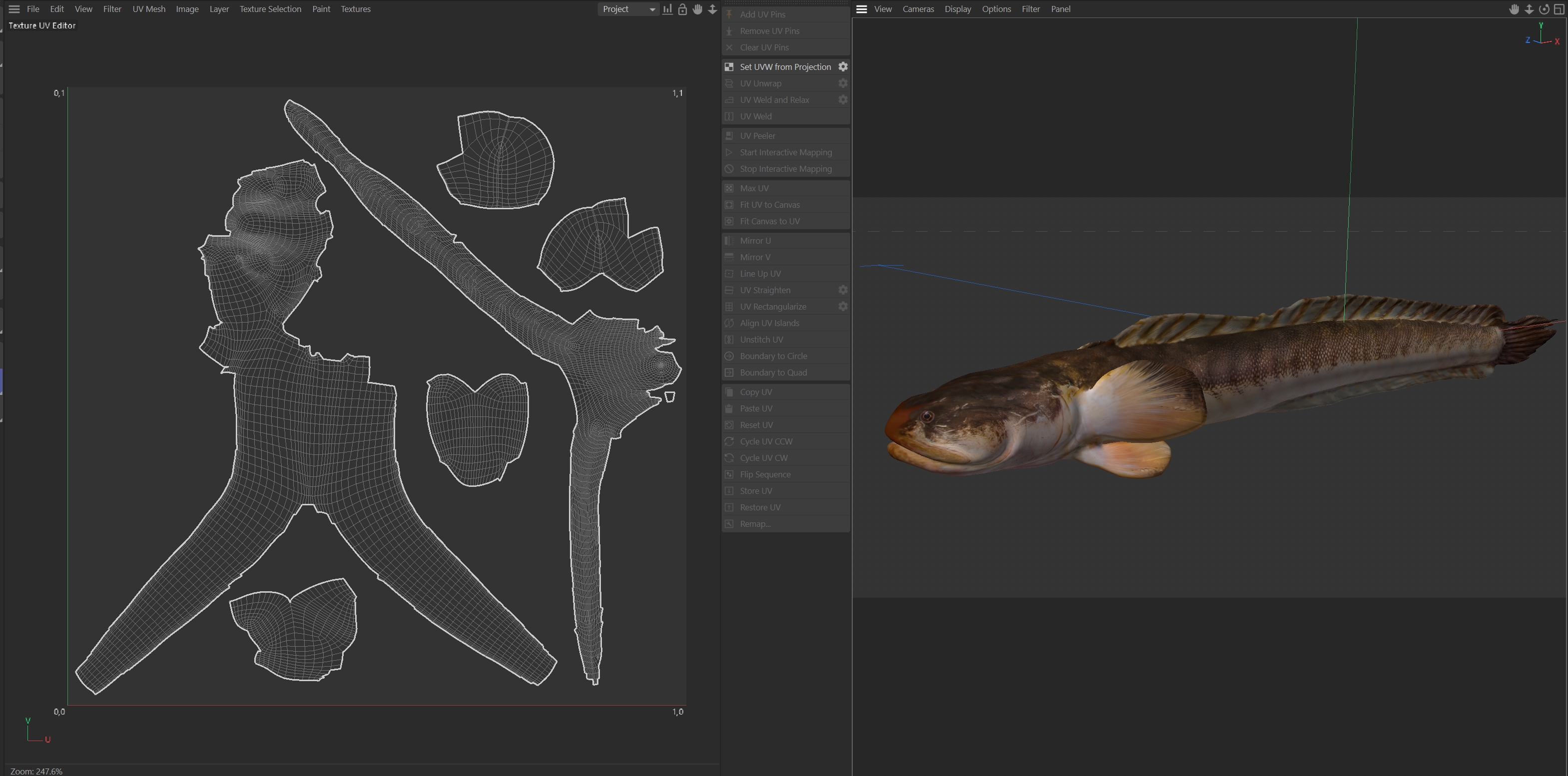Click Set UVW from Projection button

785,67
